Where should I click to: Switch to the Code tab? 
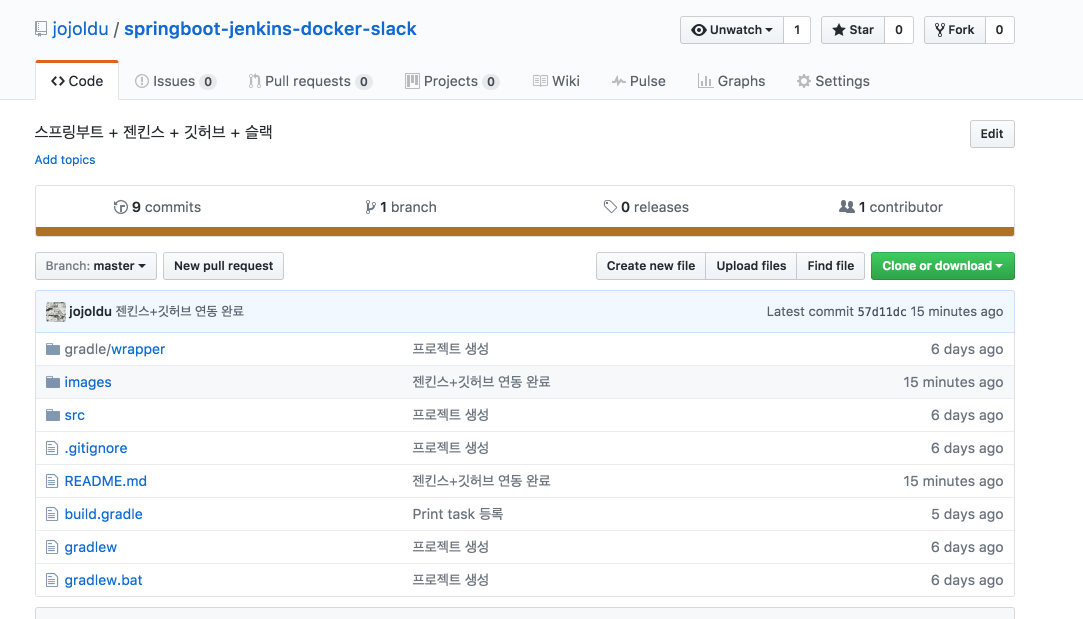(x=77, y=81)
